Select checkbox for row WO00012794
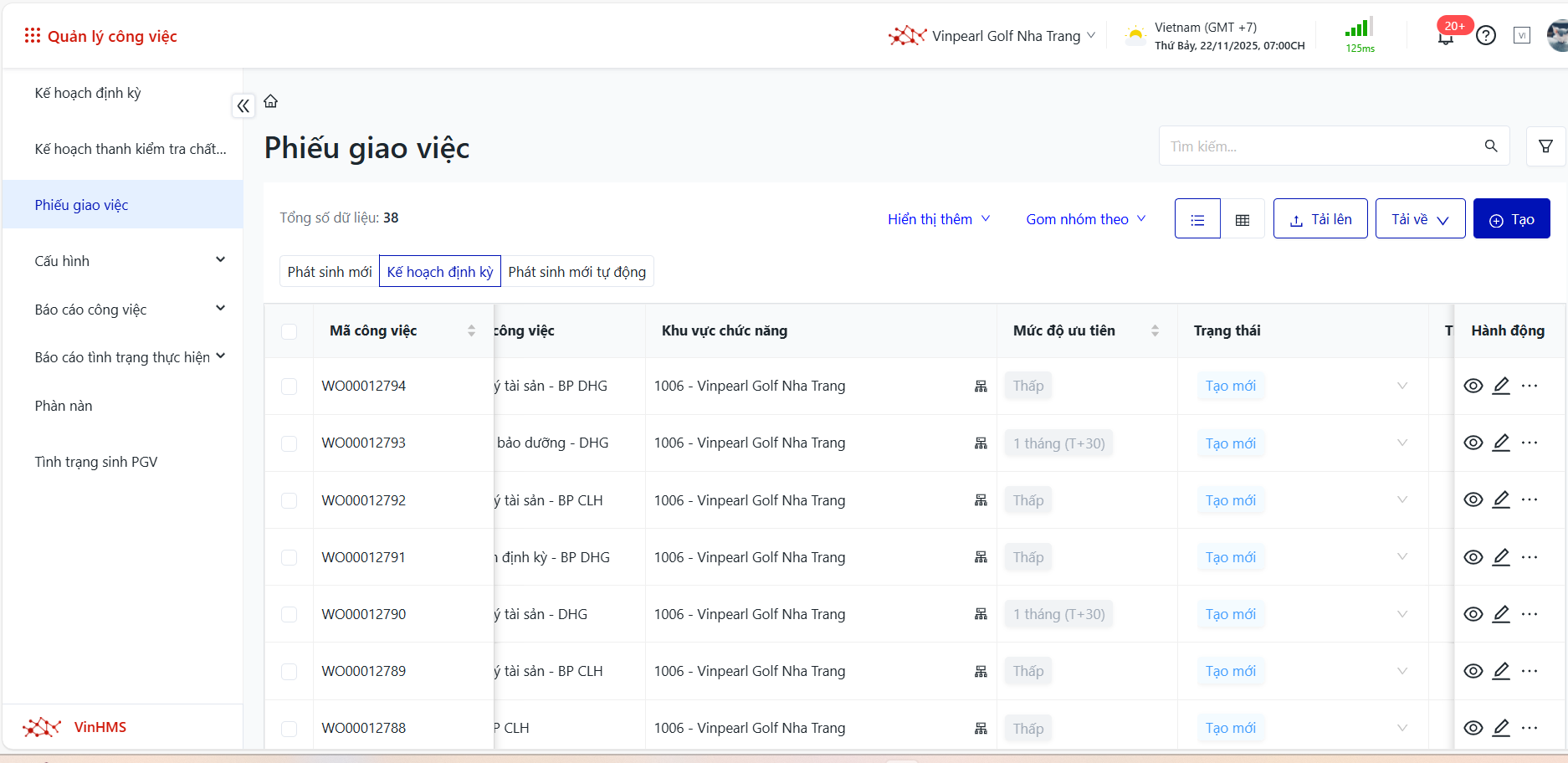 click(290, 387)
